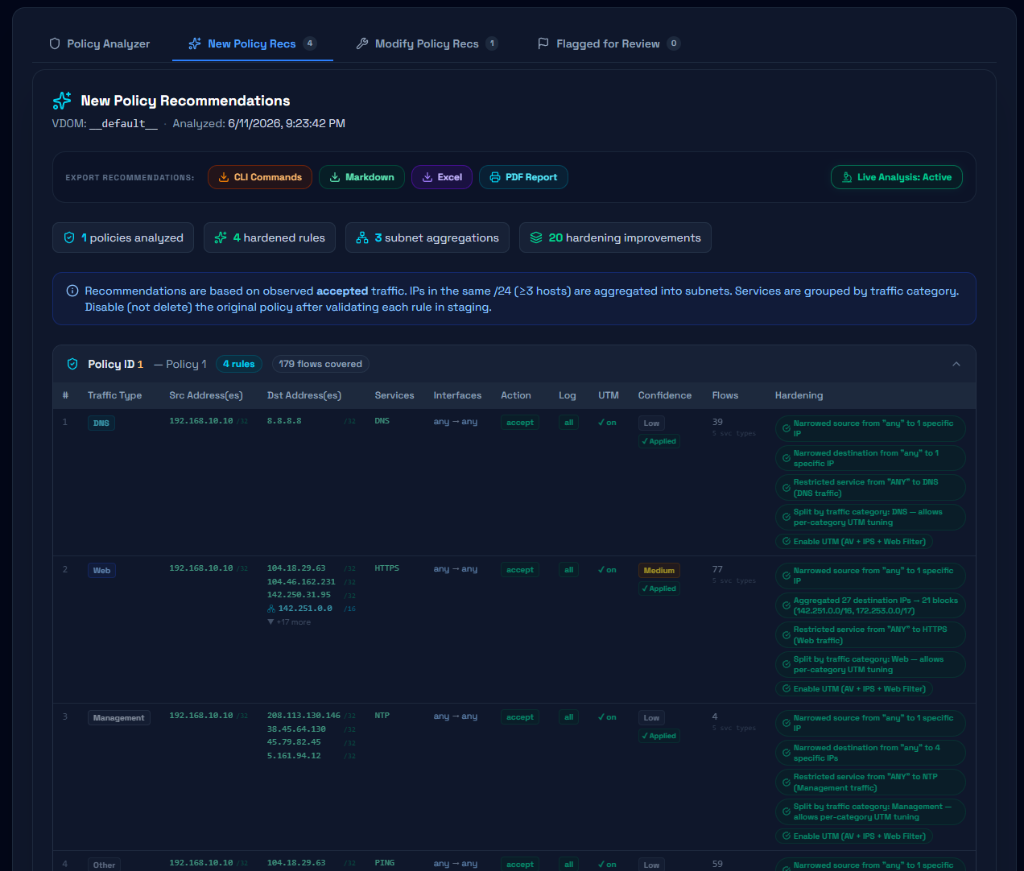The width and height of the screenshot is (1024, 871).
Task: Click the Management traffic type tag
Action: (119, 718)
